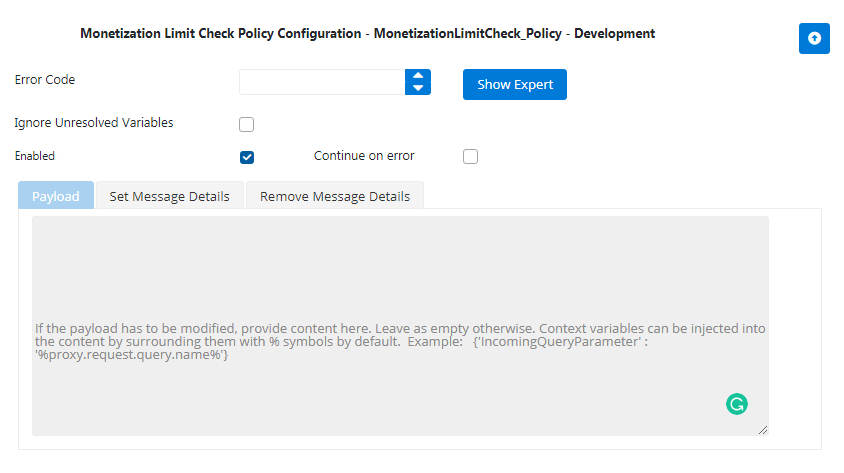Screen dimensions: 844x473
Task: Click the Error Code label
Action: [45, 80]
